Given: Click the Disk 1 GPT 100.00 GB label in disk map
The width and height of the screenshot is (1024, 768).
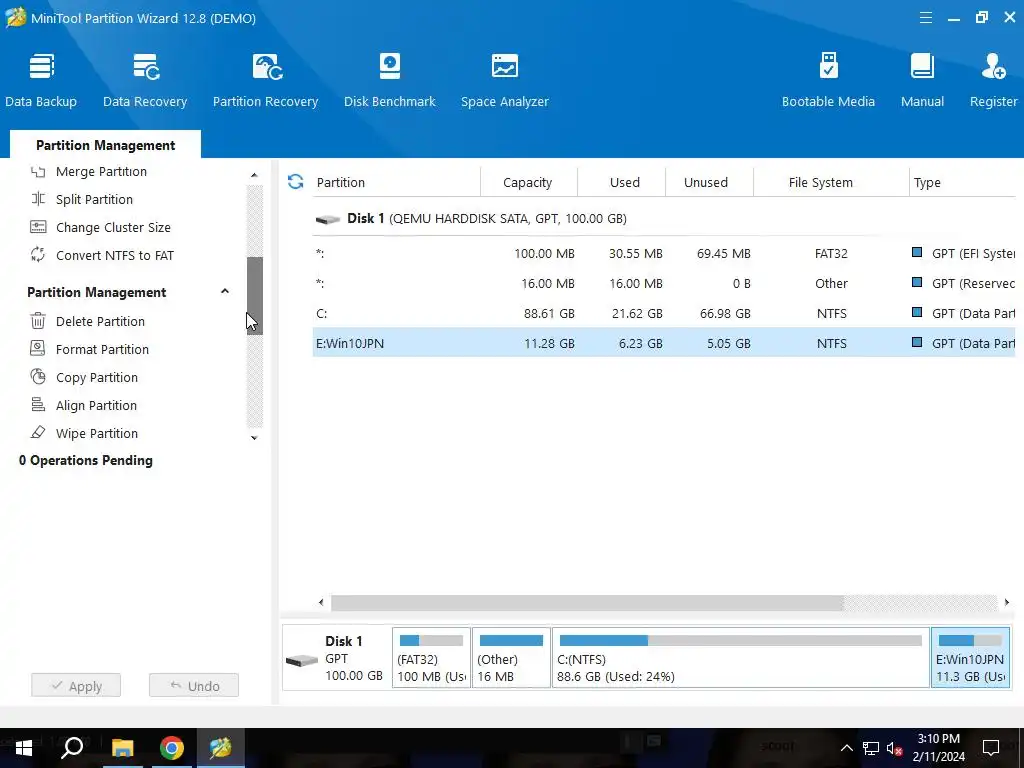Looking at the screenshot, I should click(353, 658).
